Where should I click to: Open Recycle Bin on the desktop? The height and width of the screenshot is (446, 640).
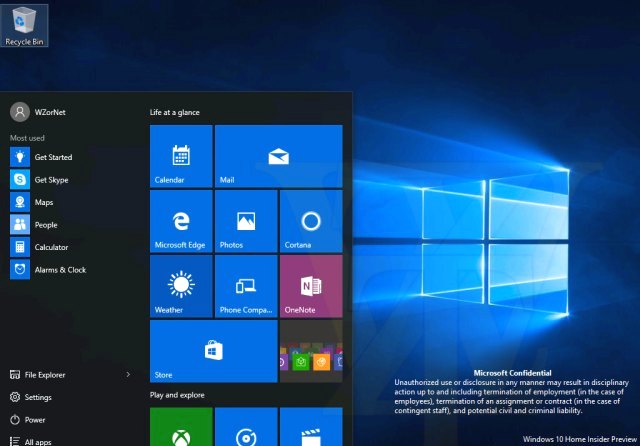[26, 24]
